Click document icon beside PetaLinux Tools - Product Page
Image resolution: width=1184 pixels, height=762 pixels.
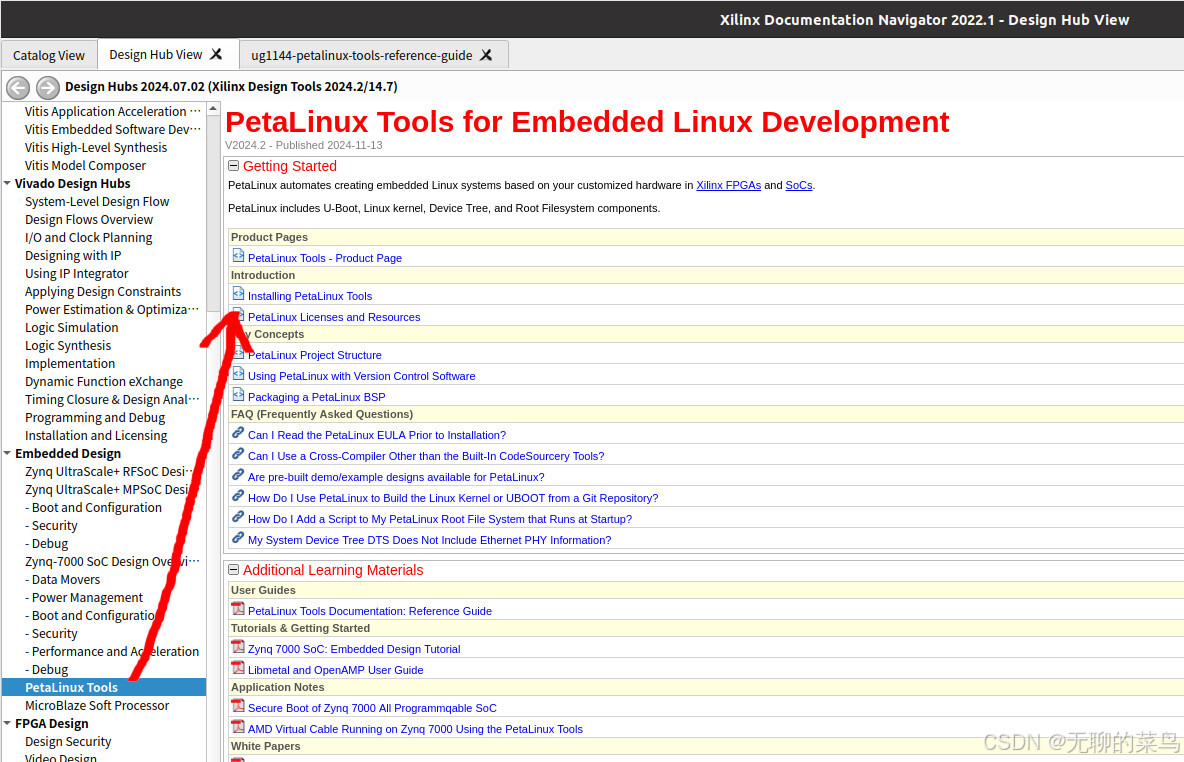click(238, 256)
